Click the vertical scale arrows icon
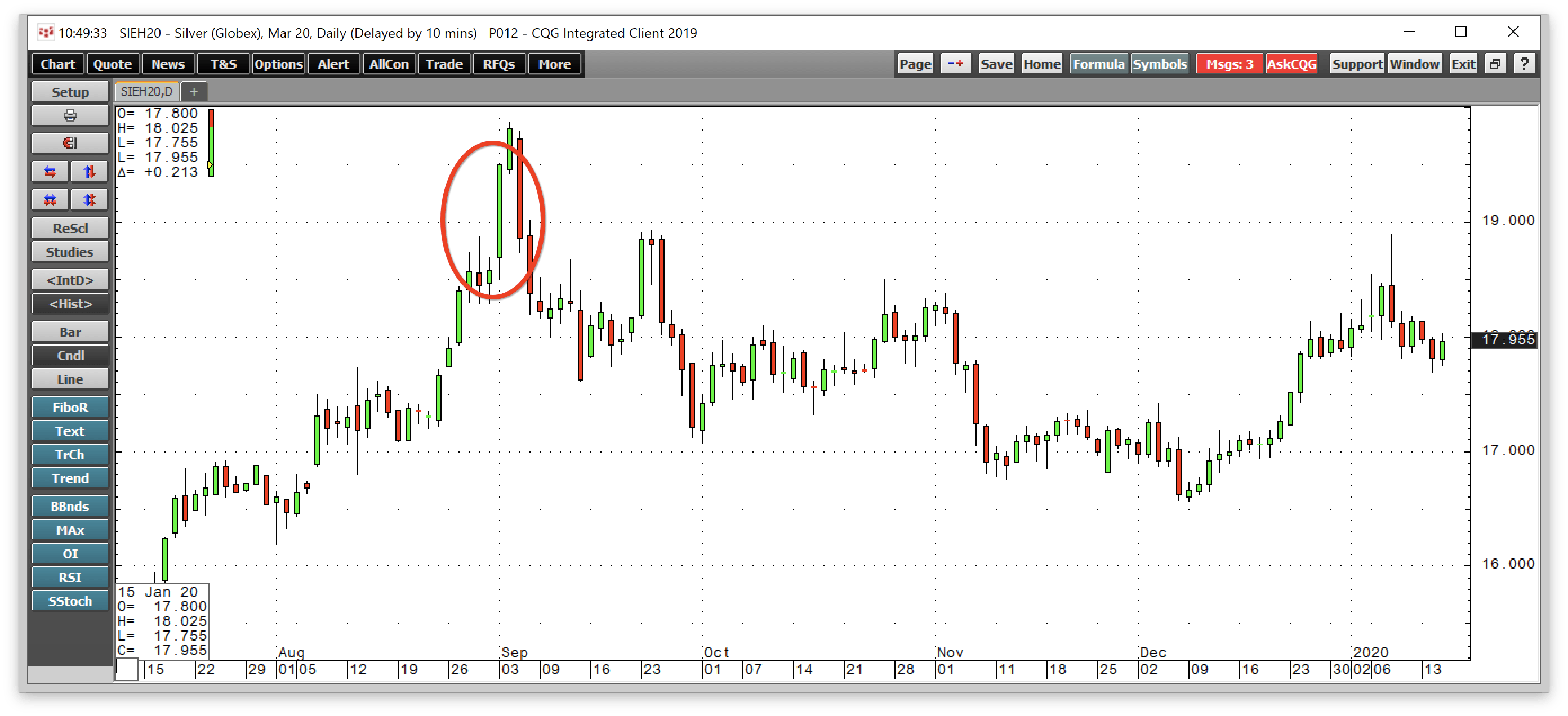Image resolution: width=1568 pixels, height=716 pixels. click(89, 171)
